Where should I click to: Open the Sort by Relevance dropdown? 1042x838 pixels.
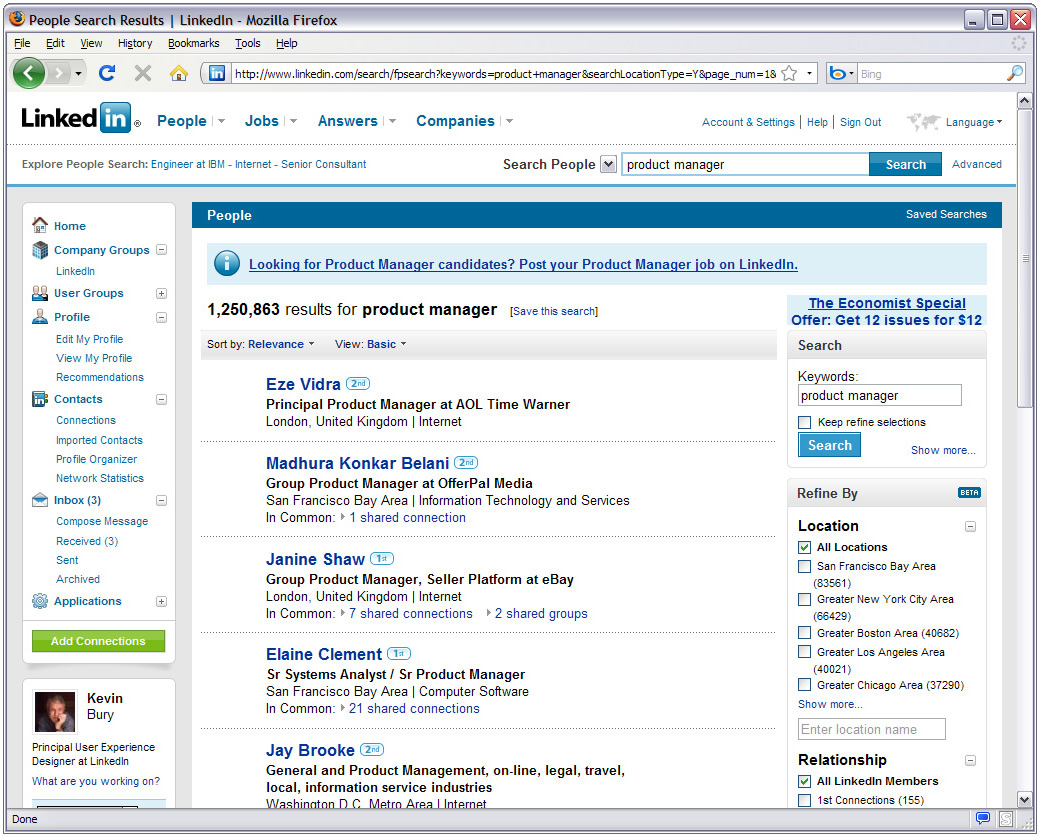[x=281, y=344]
